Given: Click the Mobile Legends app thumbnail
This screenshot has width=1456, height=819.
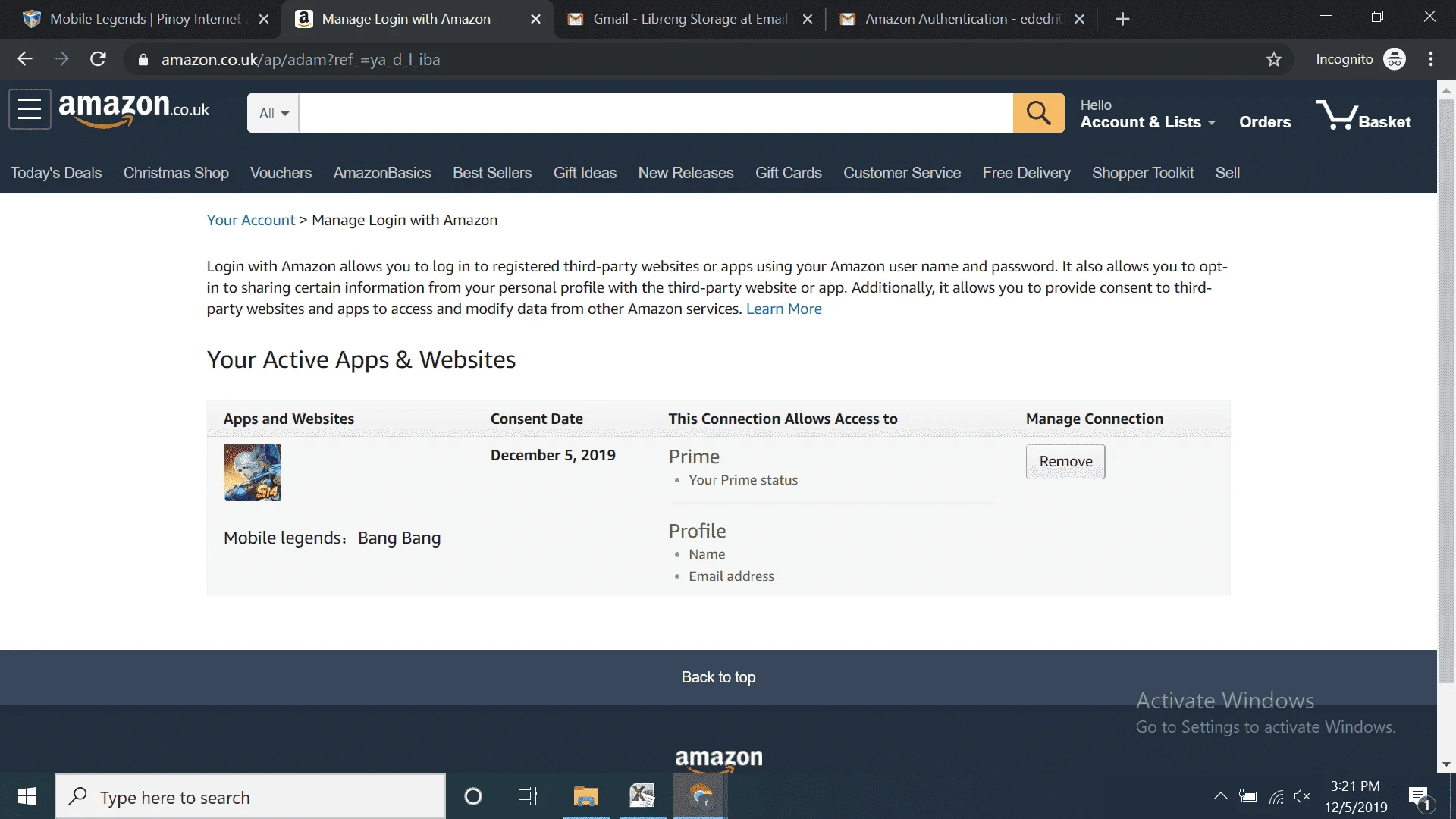Looking at the screenshot, I should (x=252, y=472).
